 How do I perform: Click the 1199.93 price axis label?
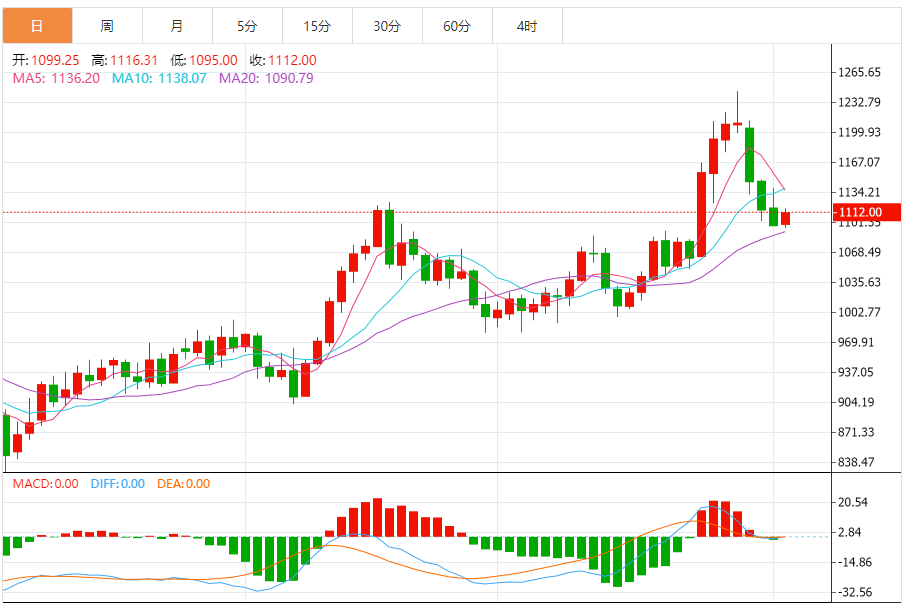860,133
